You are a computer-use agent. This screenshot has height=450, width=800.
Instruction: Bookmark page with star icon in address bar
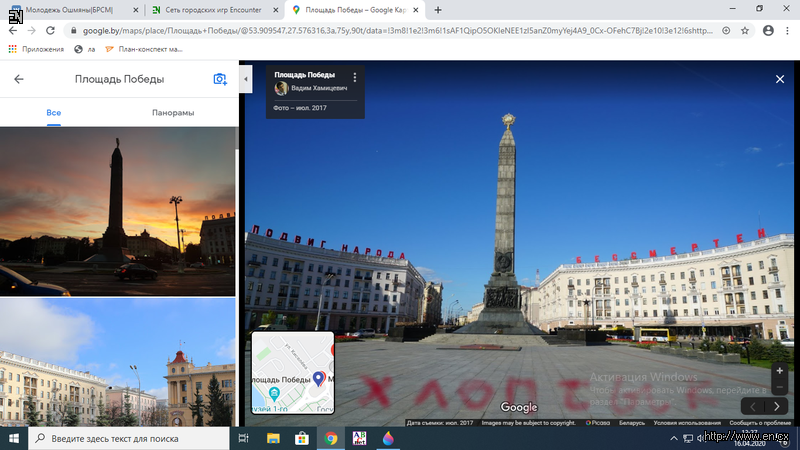744,30
